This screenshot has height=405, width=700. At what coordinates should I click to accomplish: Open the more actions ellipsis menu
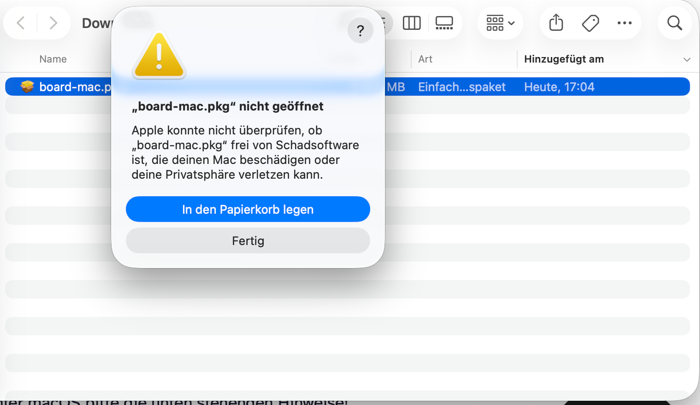click(x=624, y=23)
